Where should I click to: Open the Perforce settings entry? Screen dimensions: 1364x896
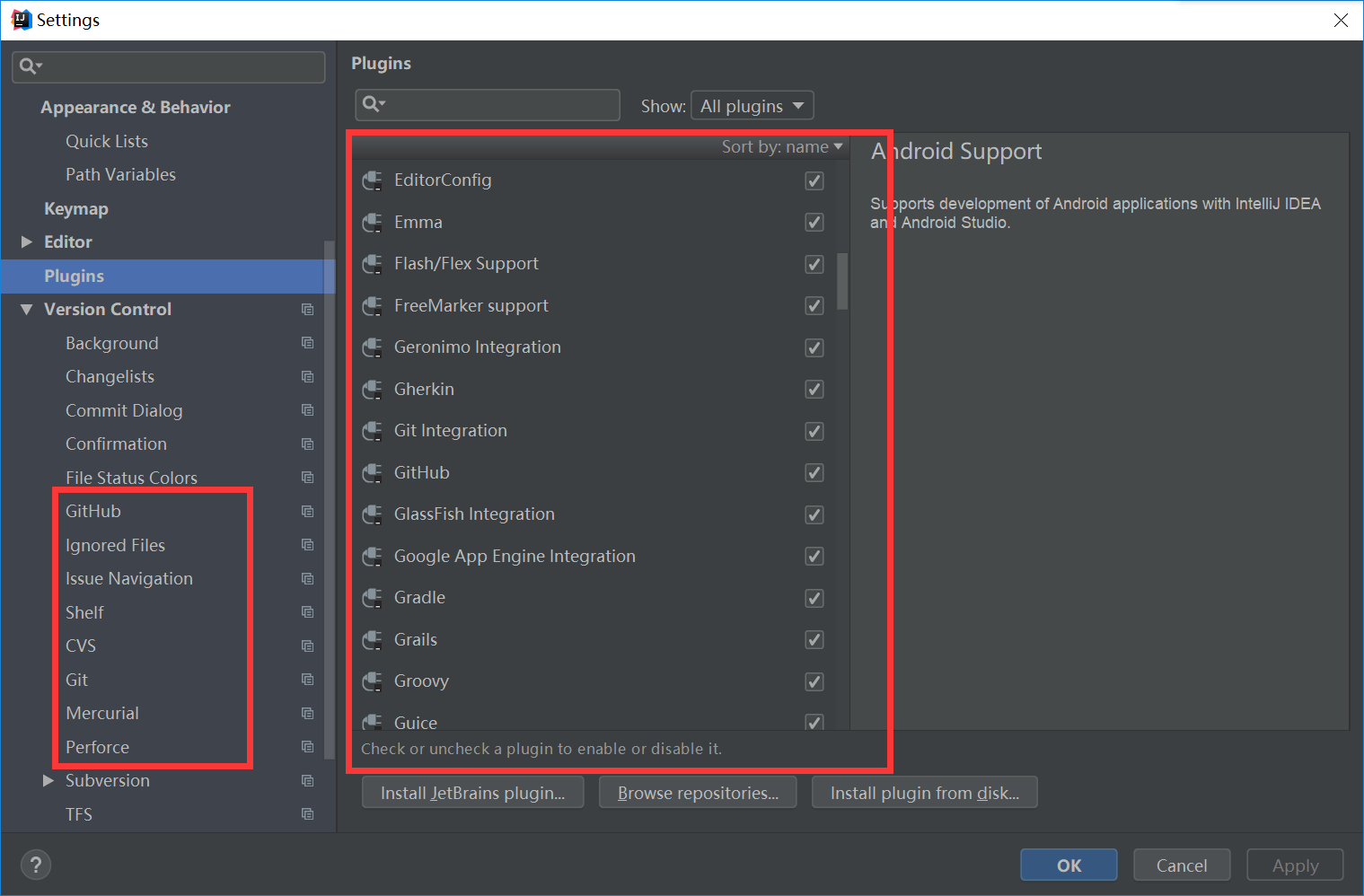tap(98, 747)
